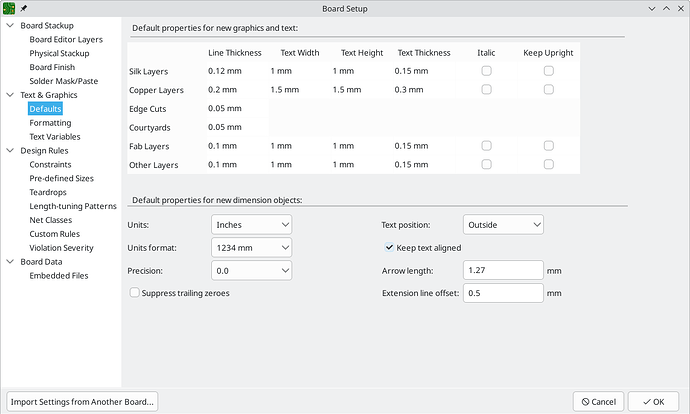Click the Extension line offset field

[x=503, y=293]
